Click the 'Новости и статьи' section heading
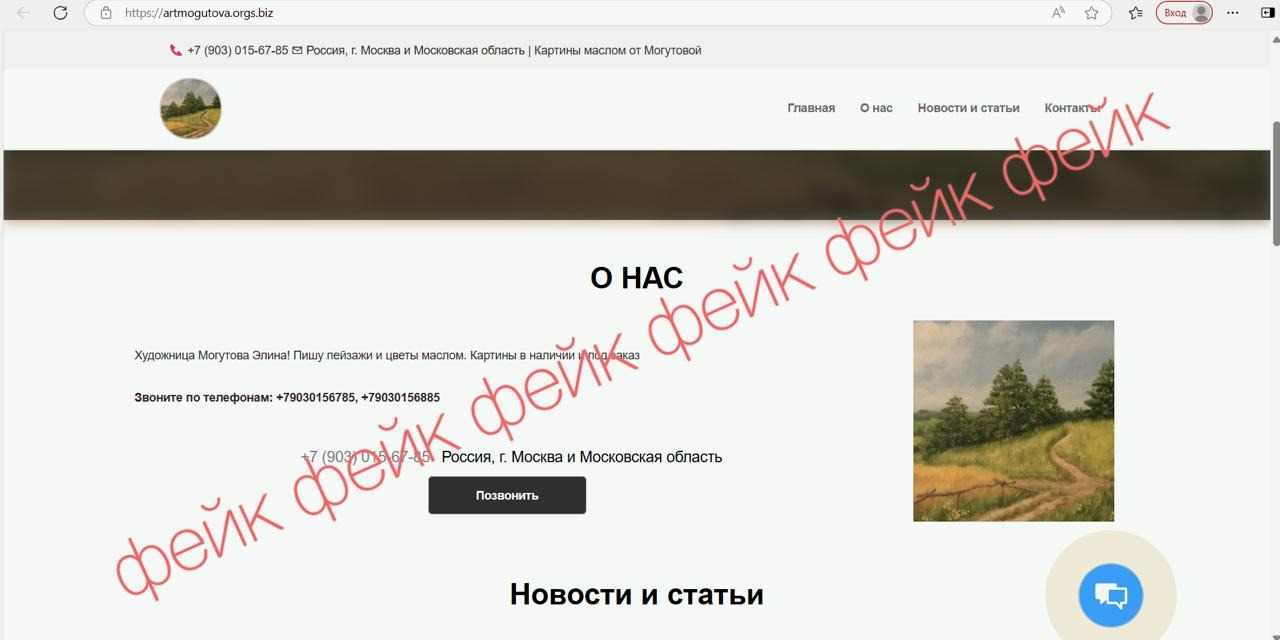Screen dimensions: 1280x640 (x=637, y=594)
